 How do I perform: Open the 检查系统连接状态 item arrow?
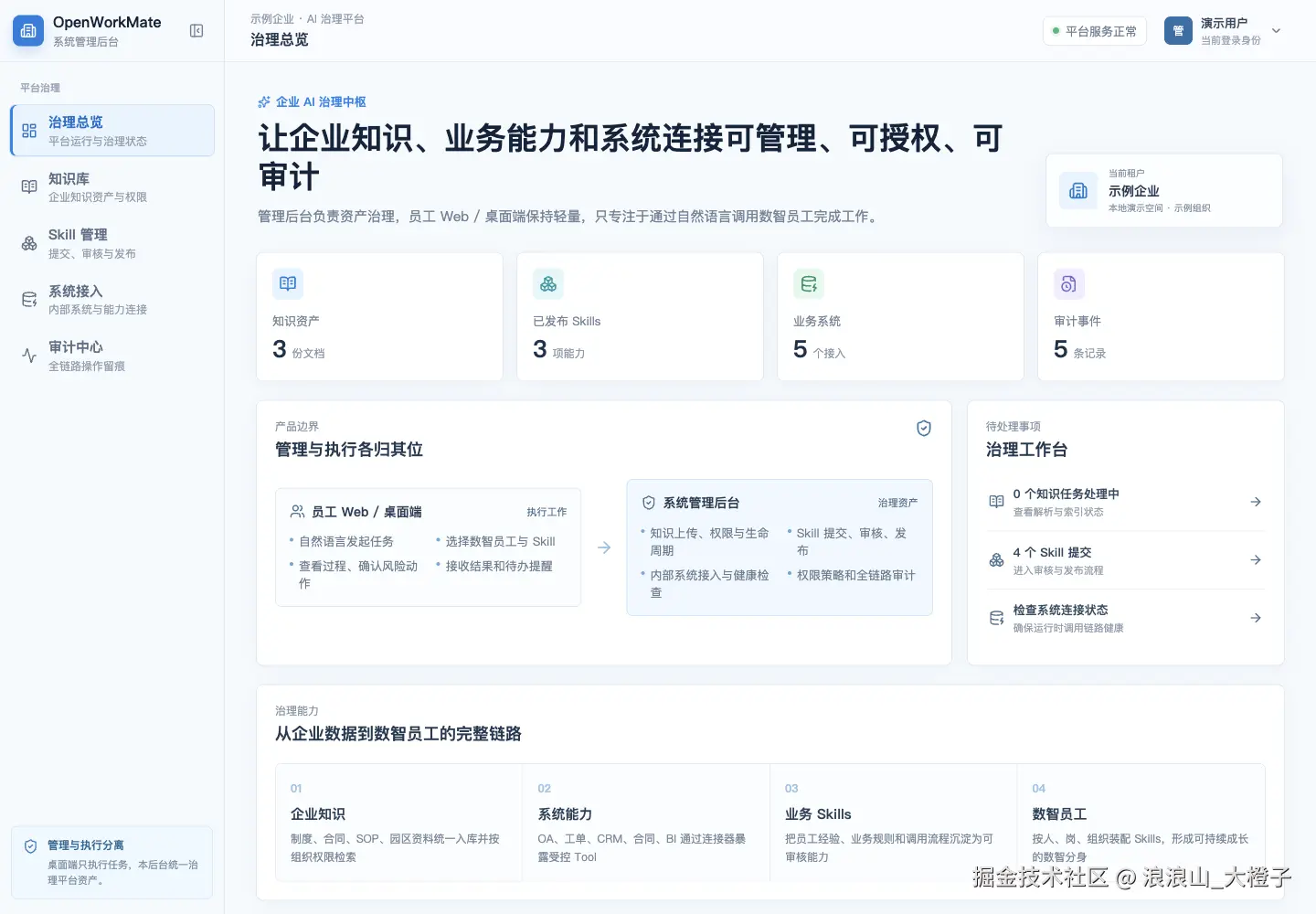[x=1256, y=618]
